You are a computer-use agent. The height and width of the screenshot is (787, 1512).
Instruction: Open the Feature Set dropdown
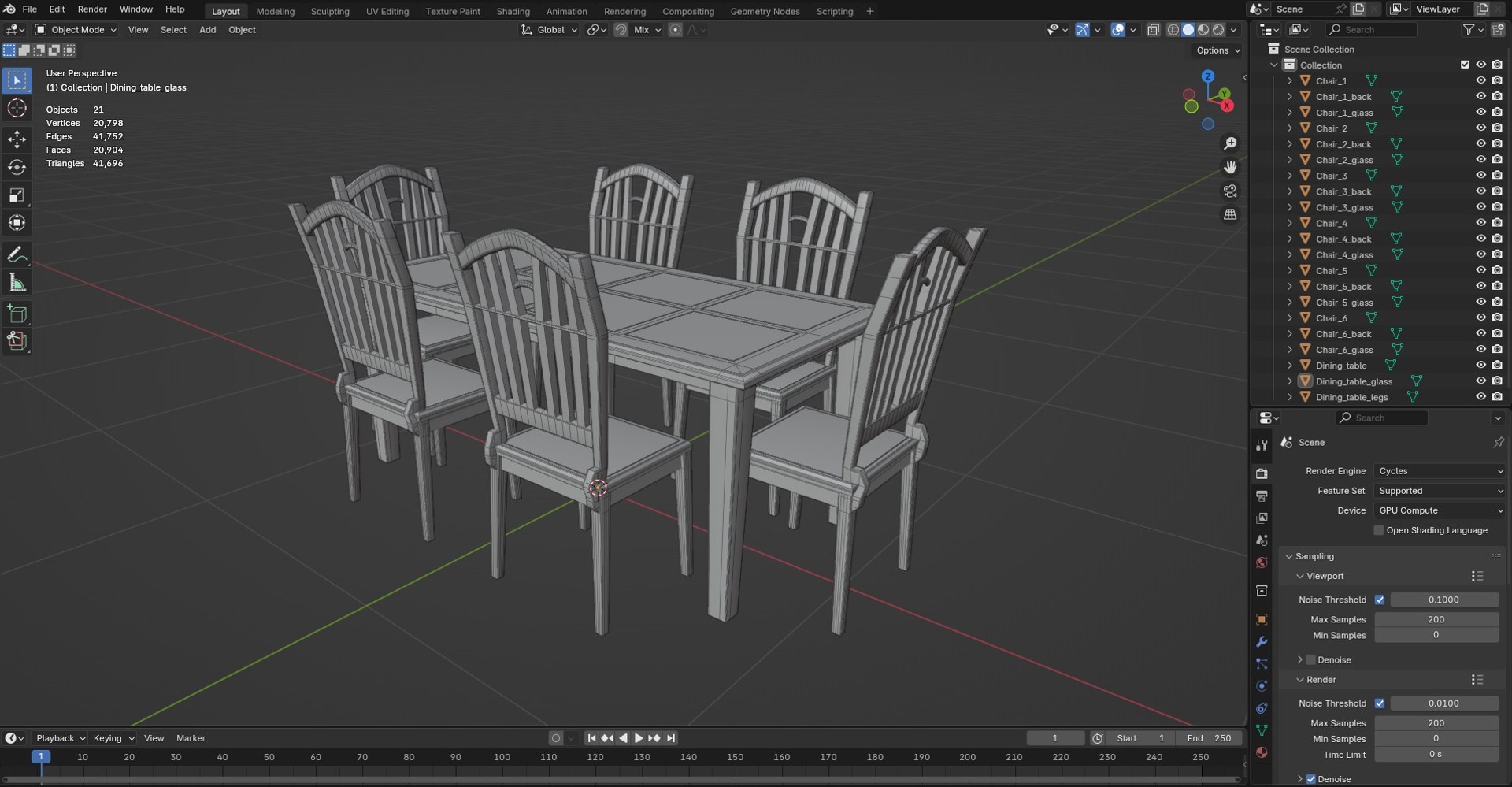coord(1440,491)
